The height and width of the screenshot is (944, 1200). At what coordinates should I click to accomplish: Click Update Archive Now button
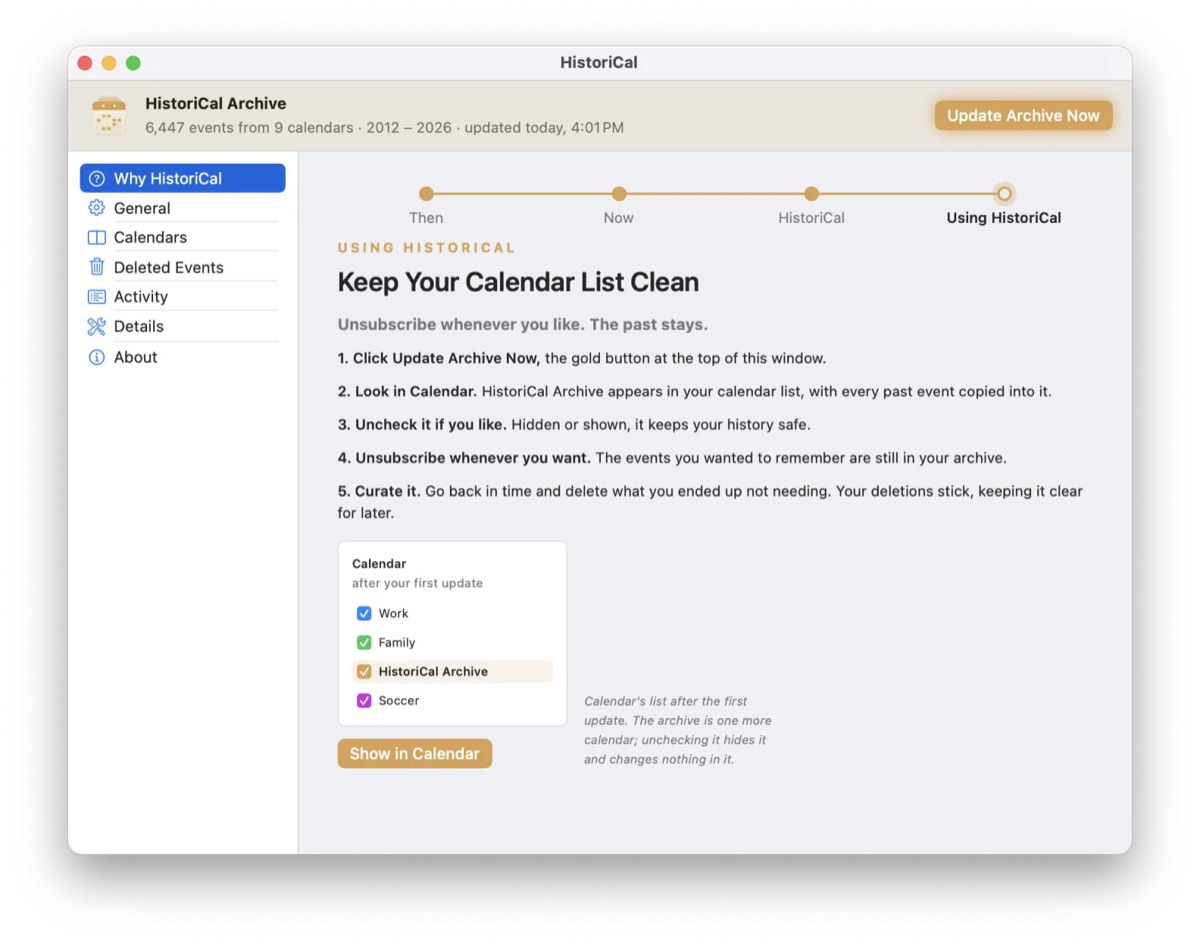click(1023, 116)
